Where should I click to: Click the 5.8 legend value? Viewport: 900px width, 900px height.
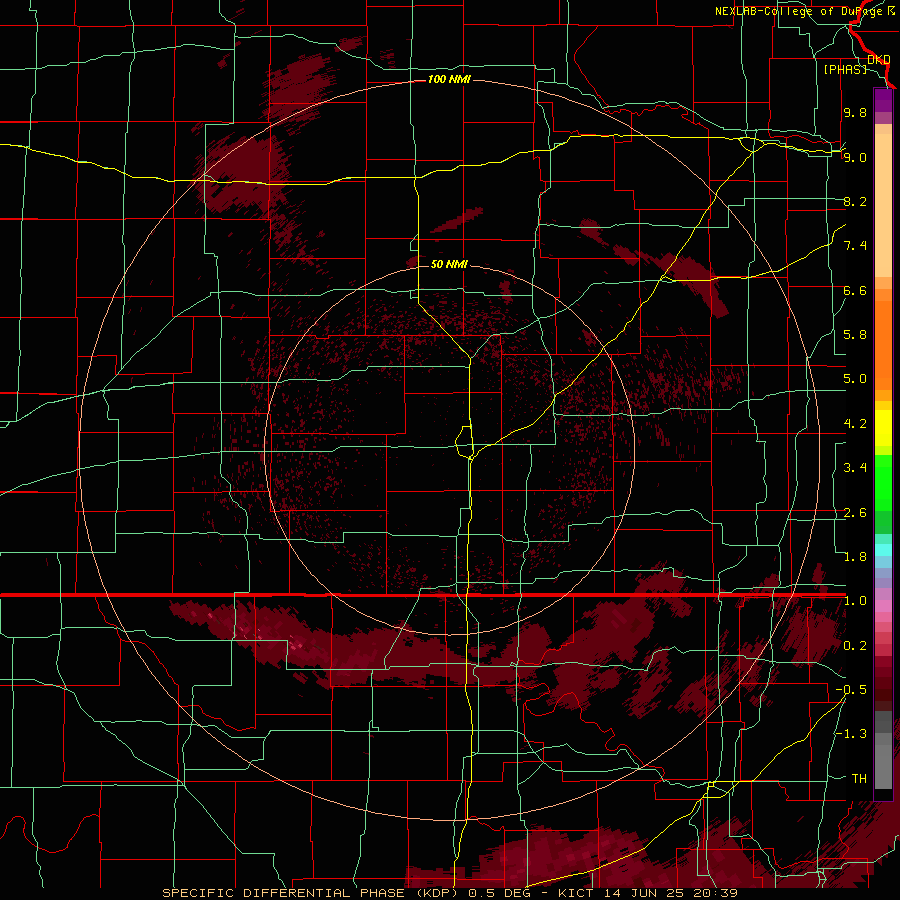855,335
